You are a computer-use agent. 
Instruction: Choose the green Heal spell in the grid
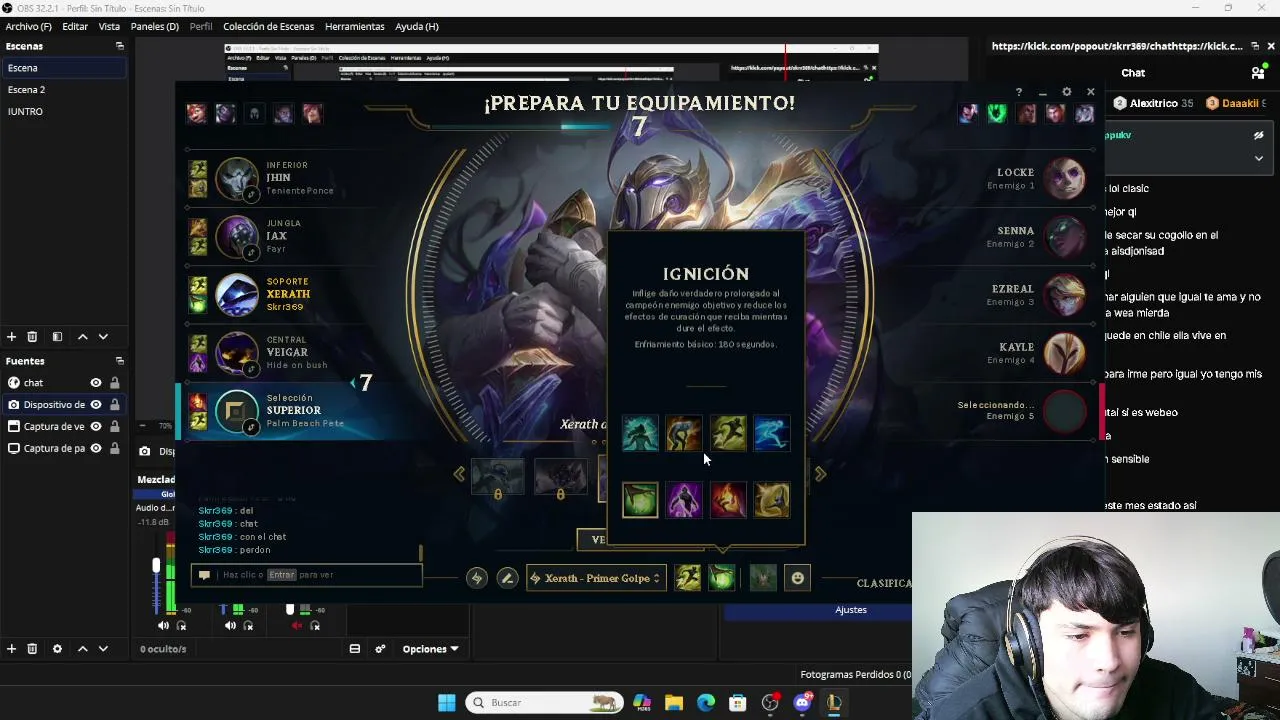click(640, 499)
